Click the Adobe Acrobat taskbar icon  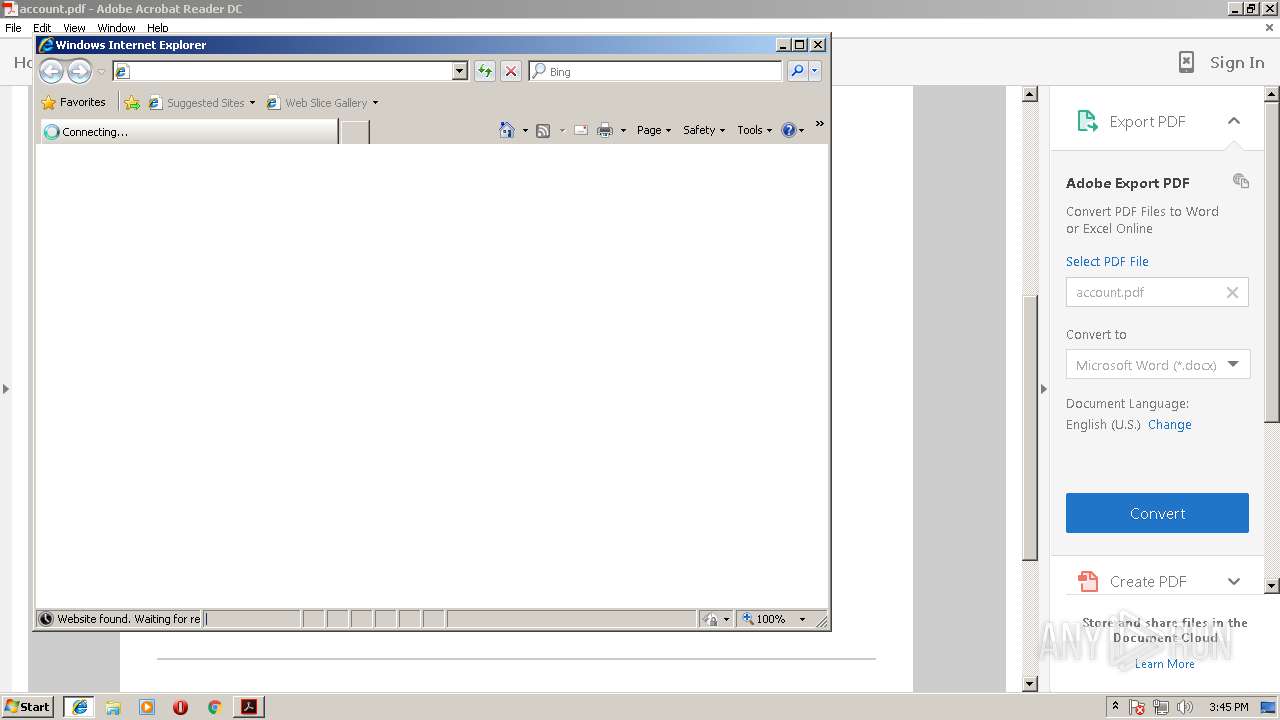[249, 707]
